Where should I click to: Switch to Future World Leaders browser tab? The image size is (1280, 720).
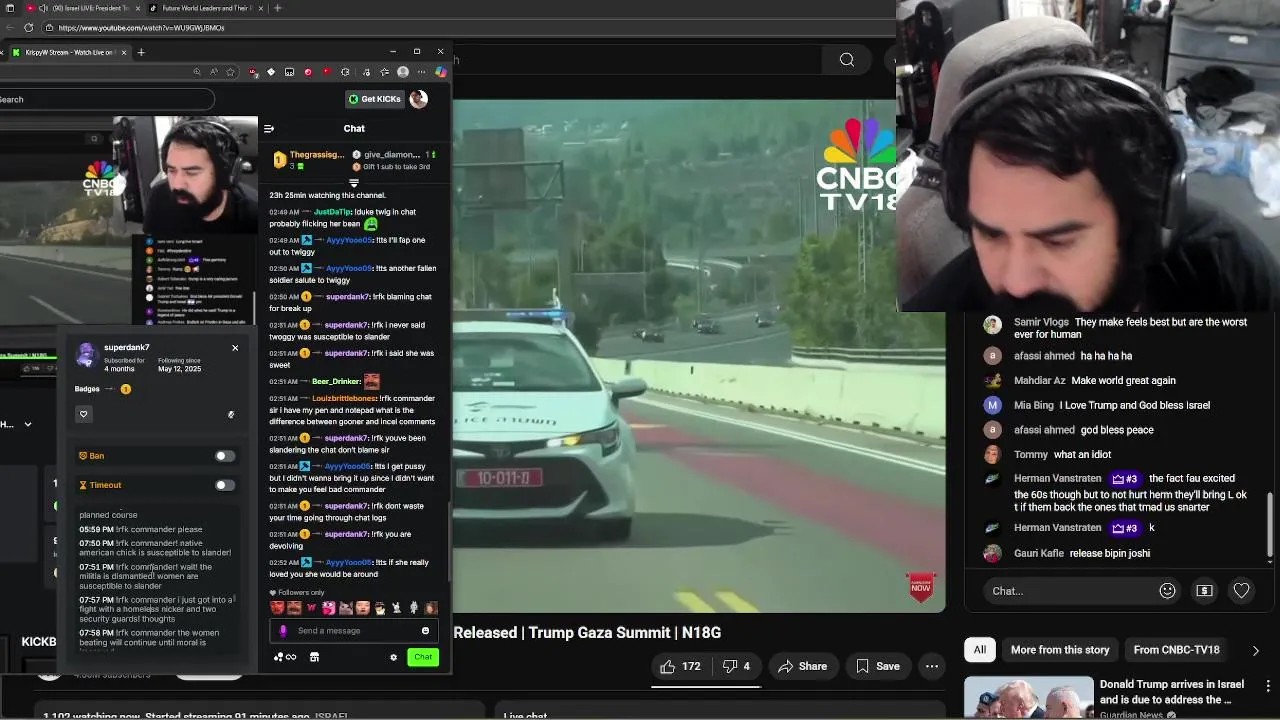205,8
